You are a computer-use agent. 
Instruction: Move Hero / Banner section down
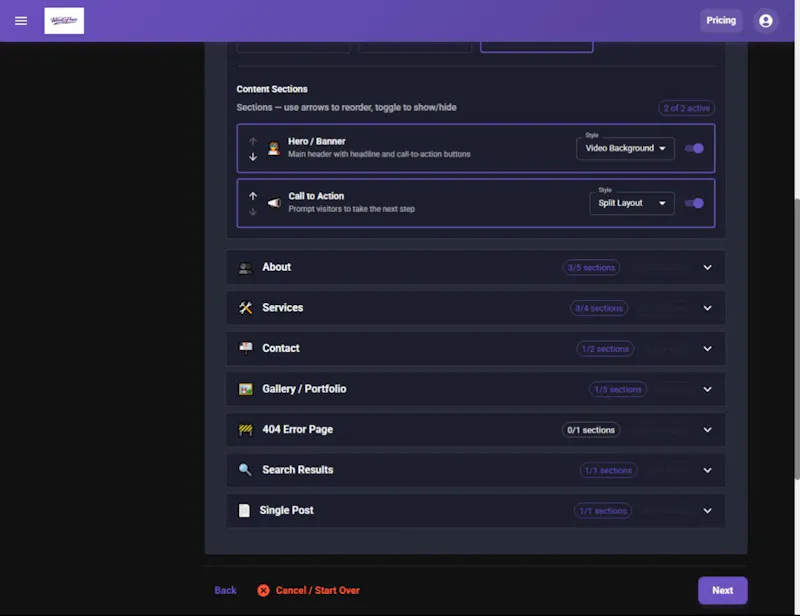[253, 157]
